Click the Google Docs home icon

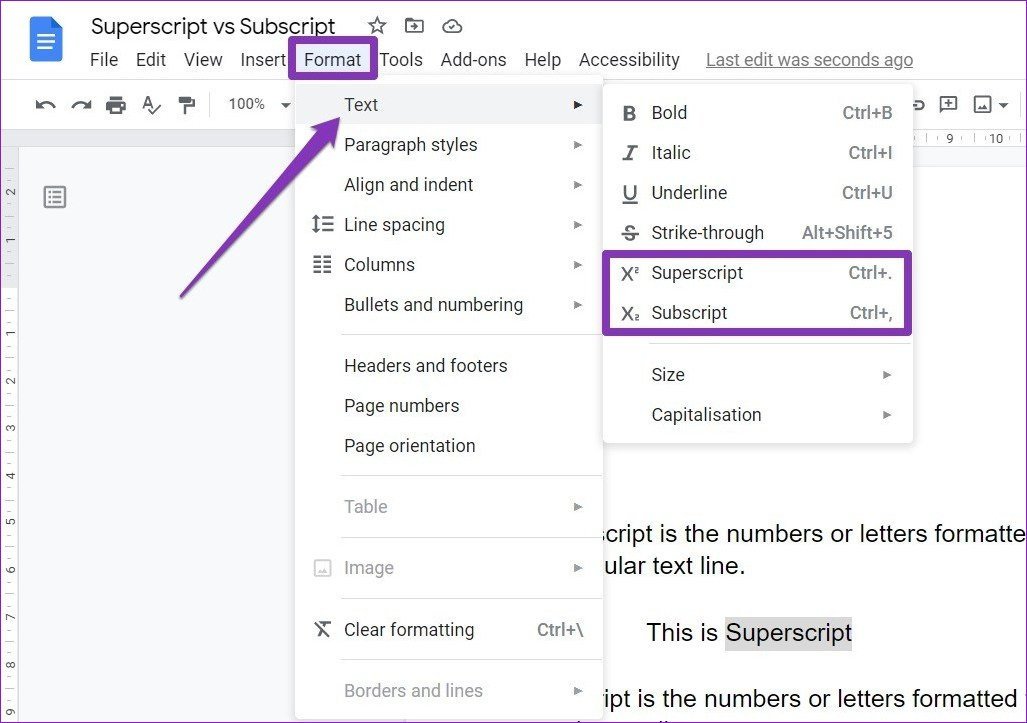point(46,40)
